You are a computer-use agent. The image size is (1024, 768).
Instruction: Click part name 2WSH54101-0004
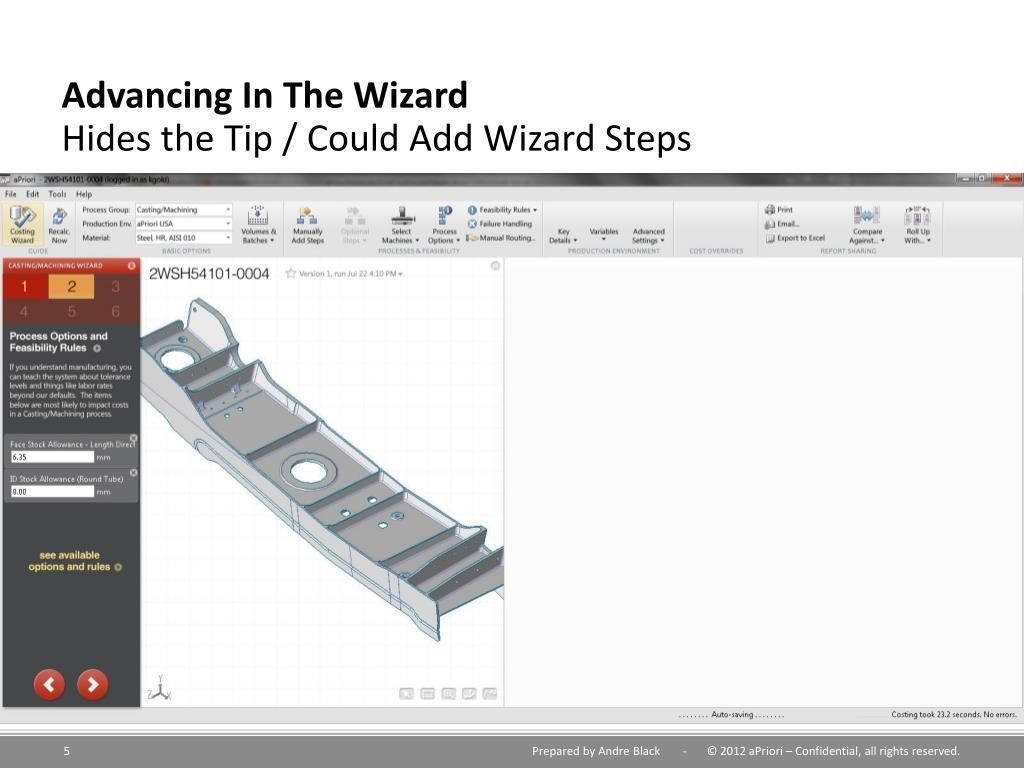[x=209, y=274]
